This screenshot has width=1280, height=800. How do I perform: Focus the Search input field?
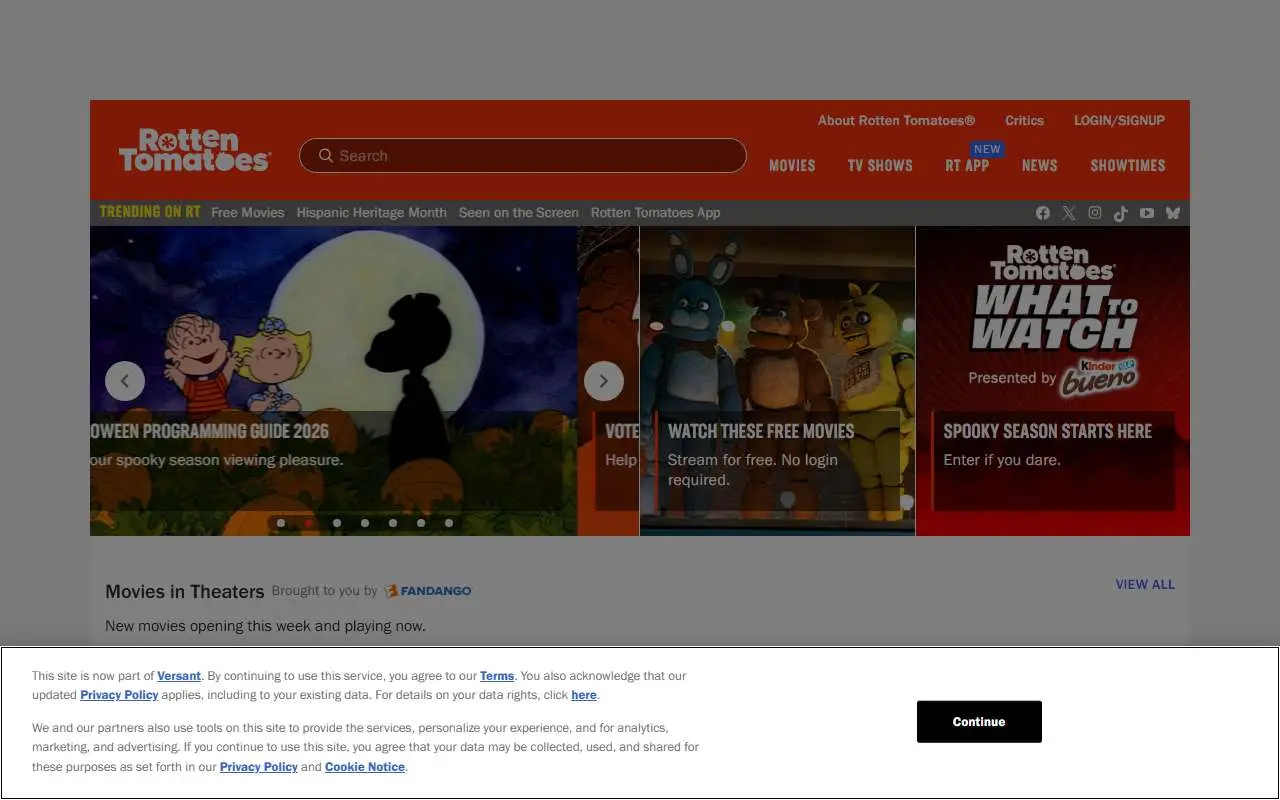click(523, 156)
